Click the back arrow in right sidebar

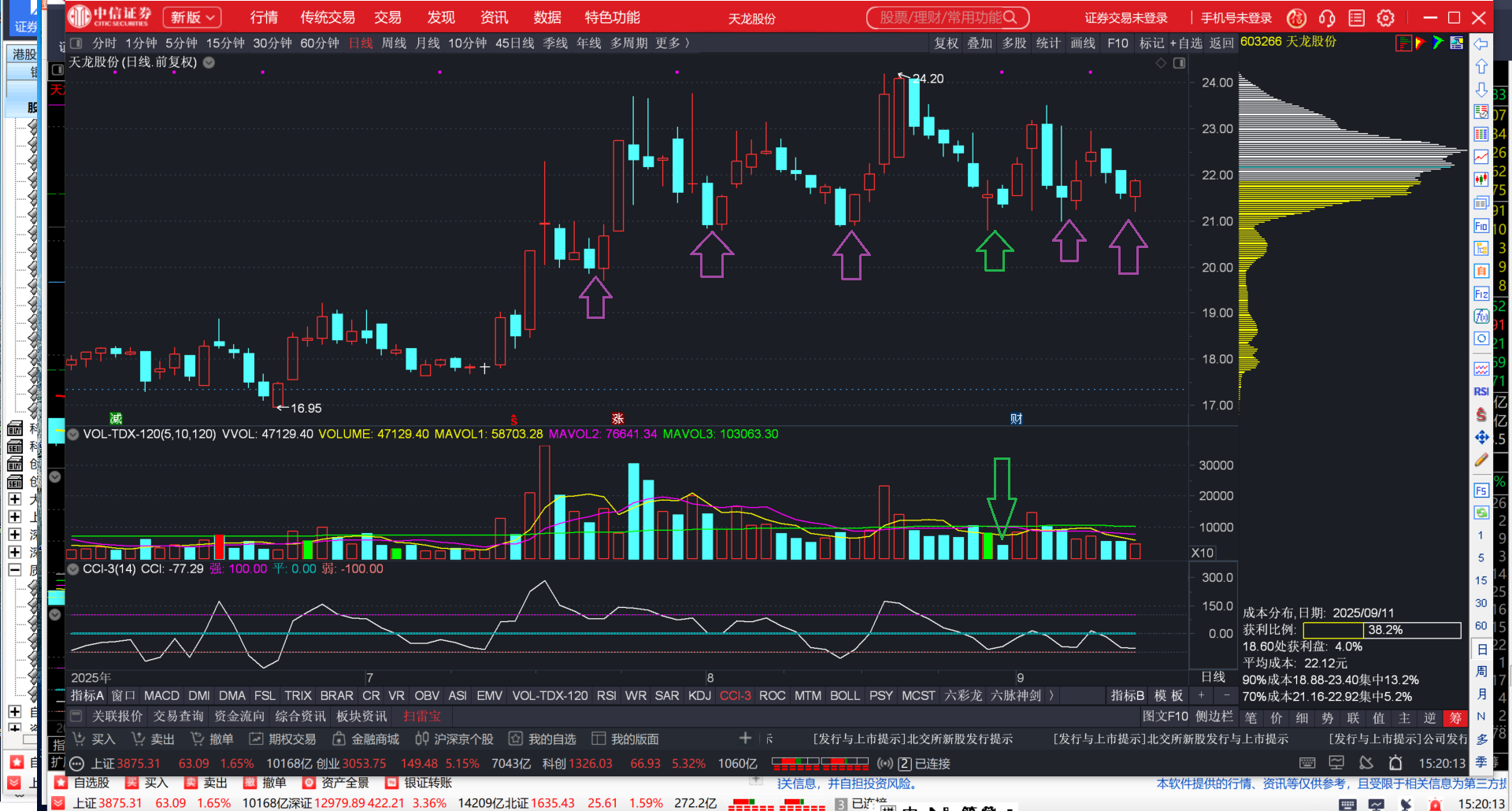pos(1481,44)
